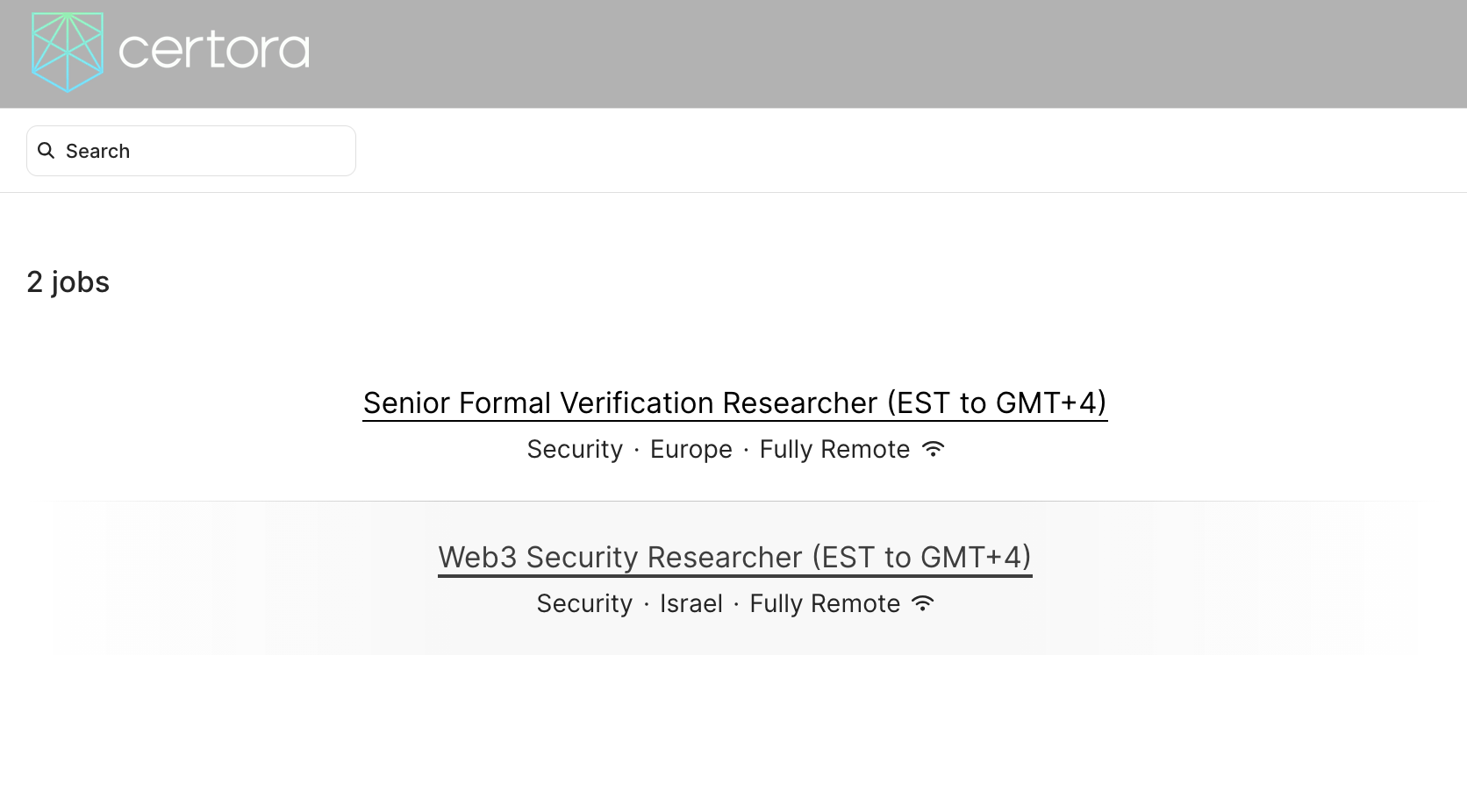Click the "2 jobs" count heading
1467x812 pixels.
68,282
